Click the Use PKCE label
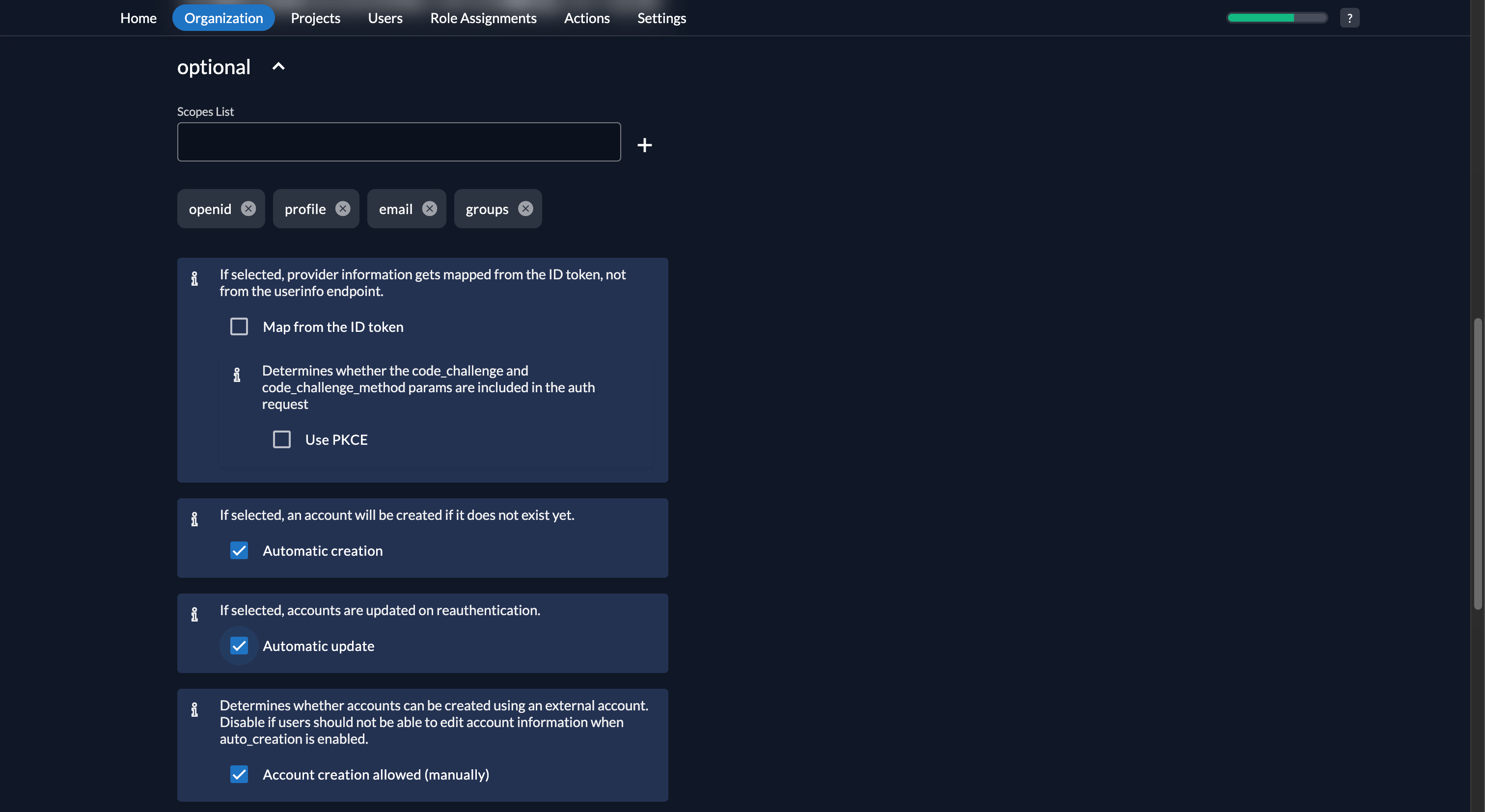The width and height of the screenshot is (1485, 812). pos(336,440)
